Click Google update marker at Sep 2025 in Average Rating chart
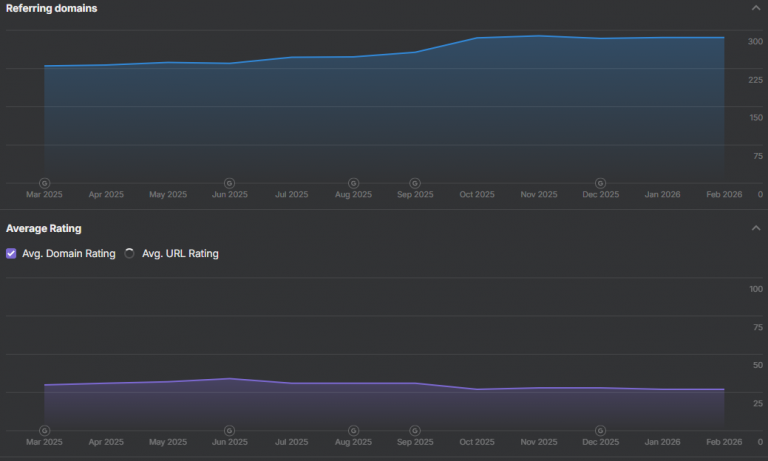 [415, 431]
